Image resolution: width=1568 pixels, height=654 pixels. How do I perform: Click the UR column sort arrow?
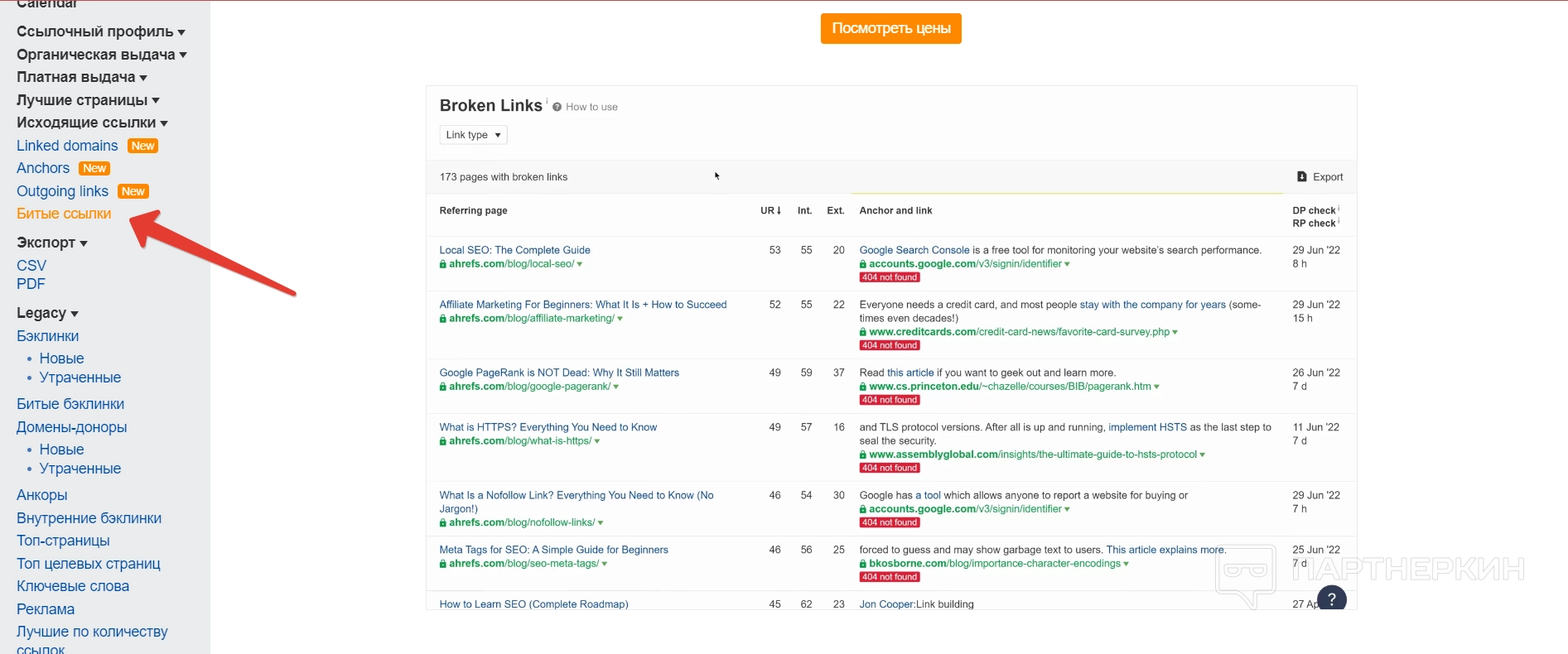coord(779,211)
